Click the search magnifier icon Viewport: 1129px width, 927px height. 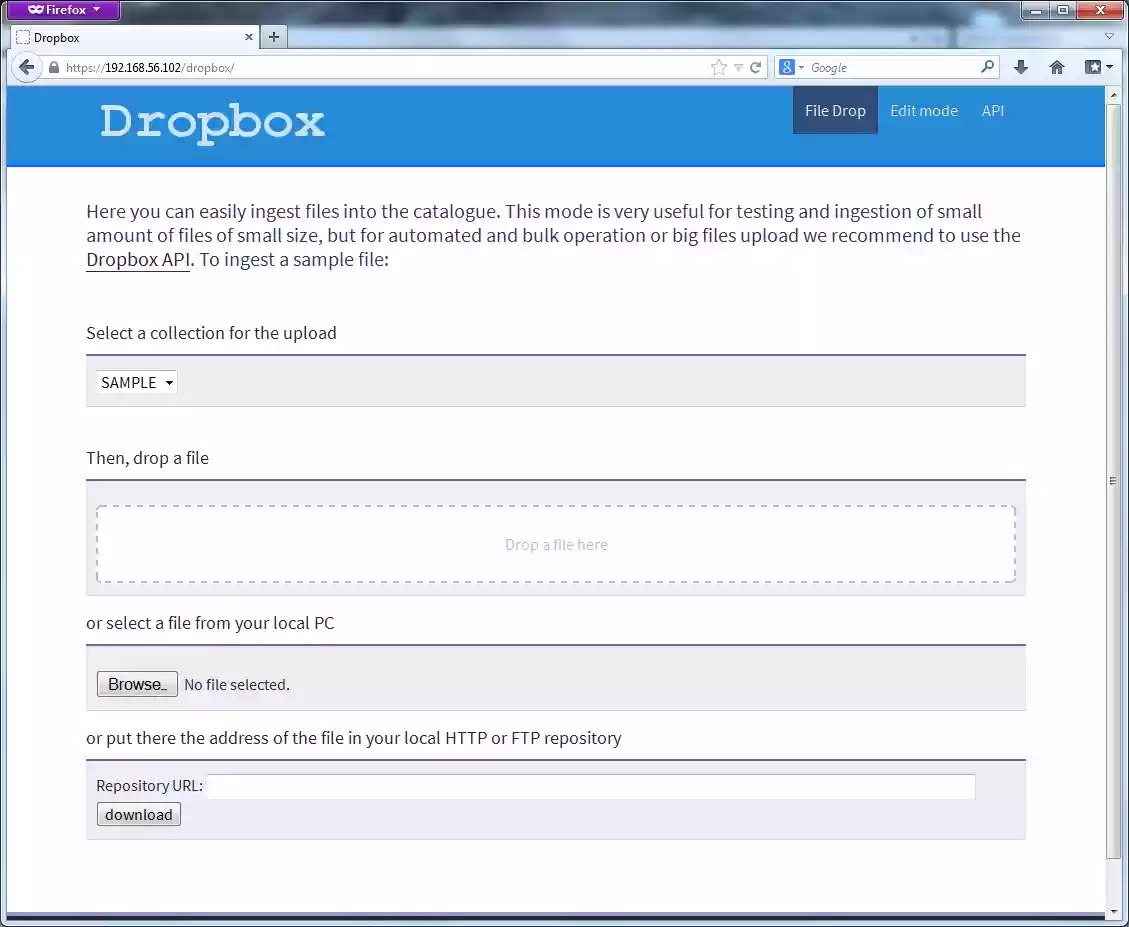[x=988, y=67]
